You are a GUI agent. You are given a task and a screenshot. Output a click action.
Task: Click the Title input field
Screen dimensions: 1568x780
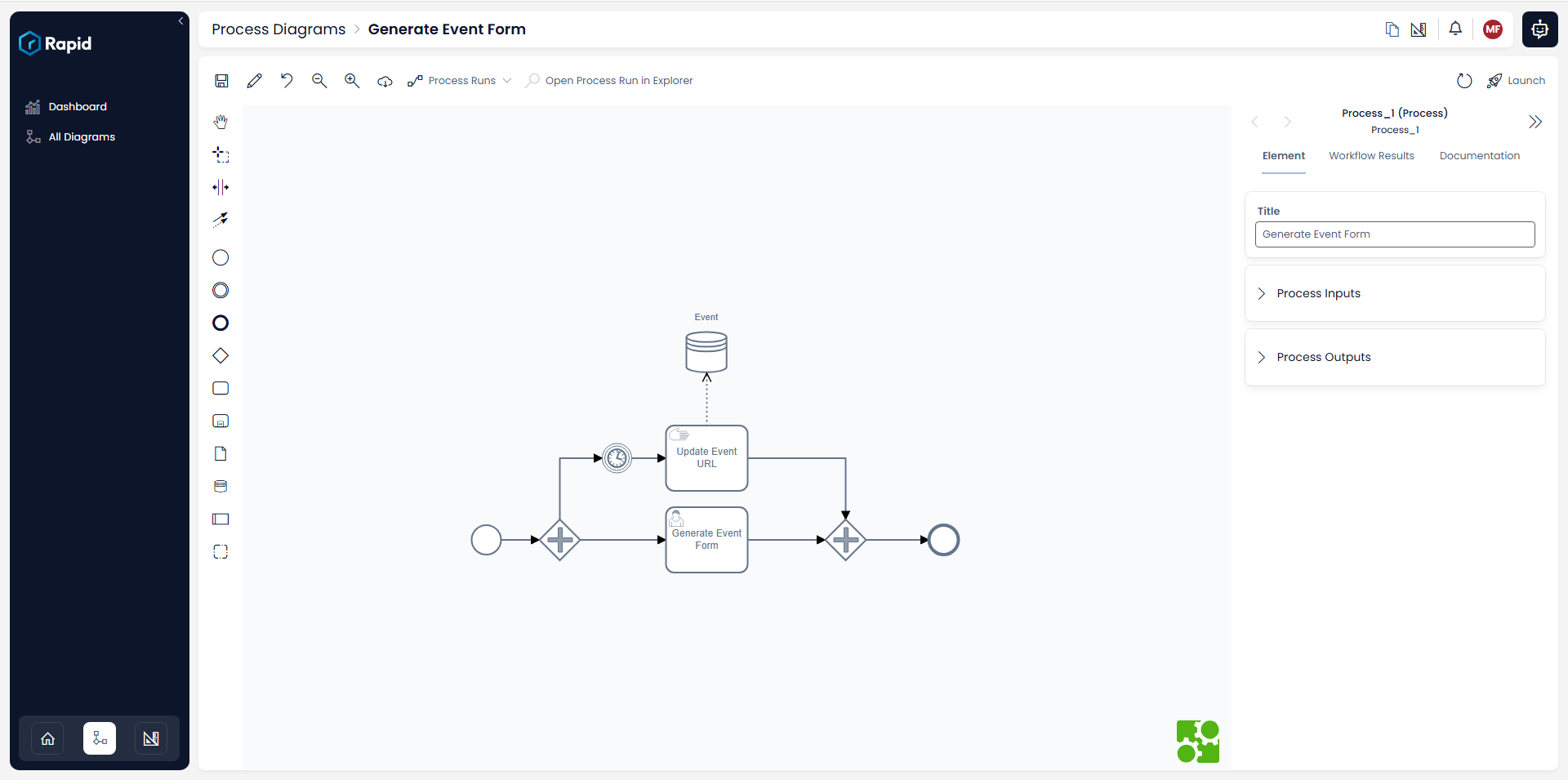[1395, 234]
